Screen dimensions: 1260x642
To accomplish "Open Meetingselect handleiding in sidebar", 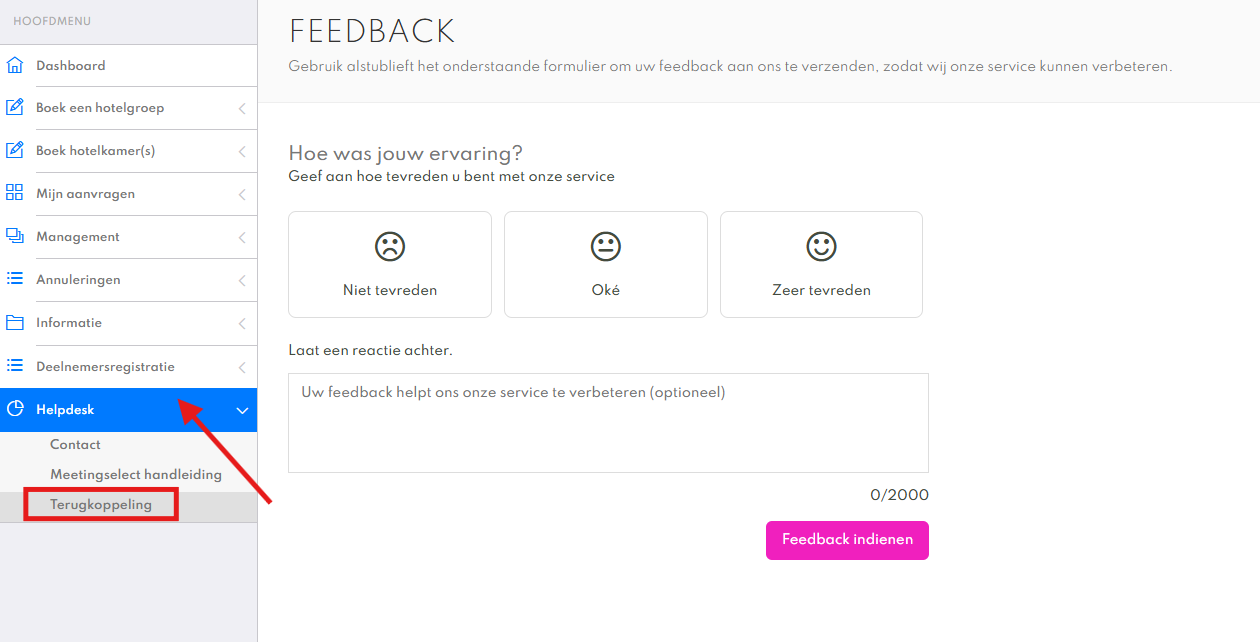I will pos(136,474).
